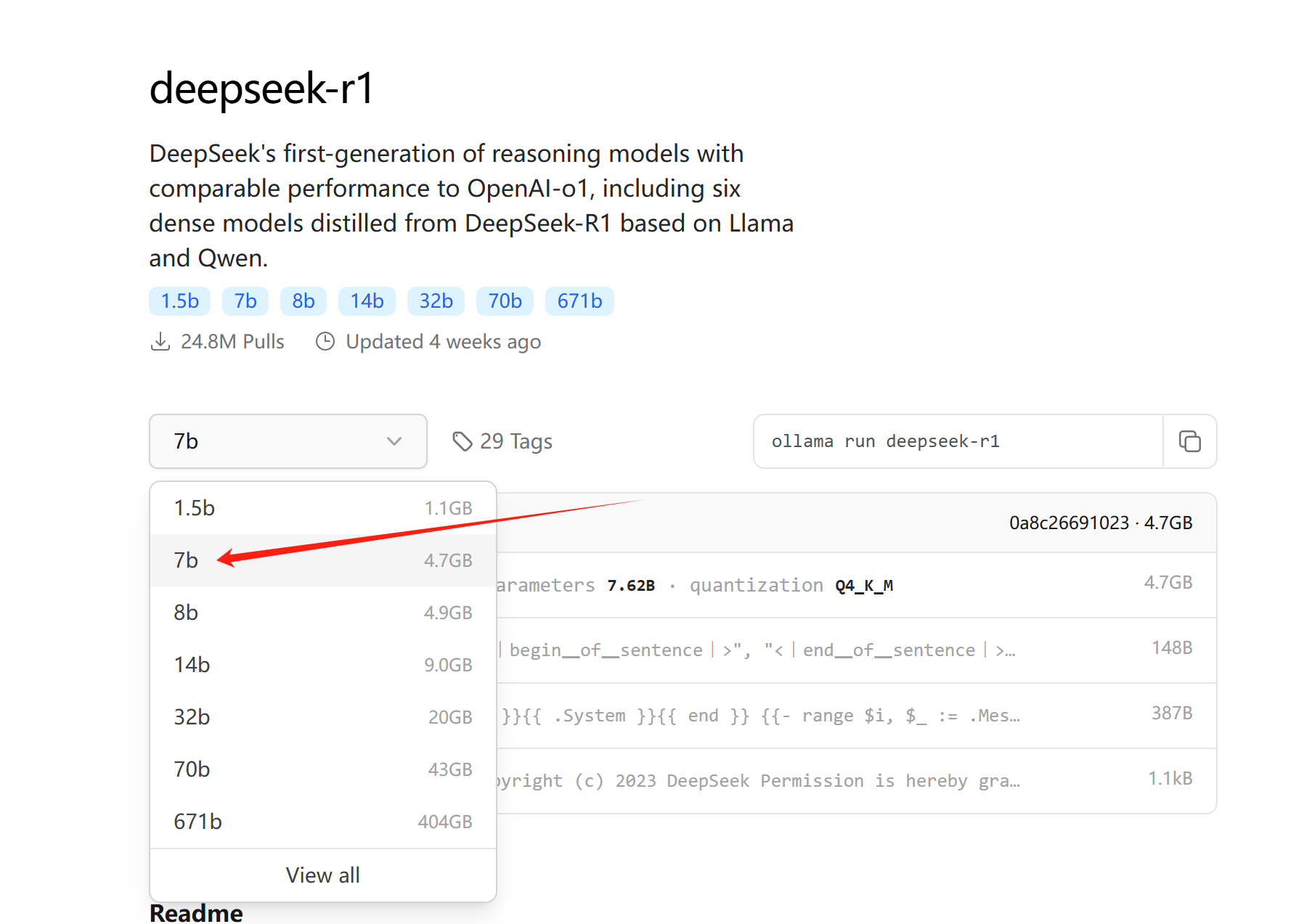Click the 70b blue tag badge
Image resolution: width=1312 pixels, height=924 pixels.
(x=505, y=301)
